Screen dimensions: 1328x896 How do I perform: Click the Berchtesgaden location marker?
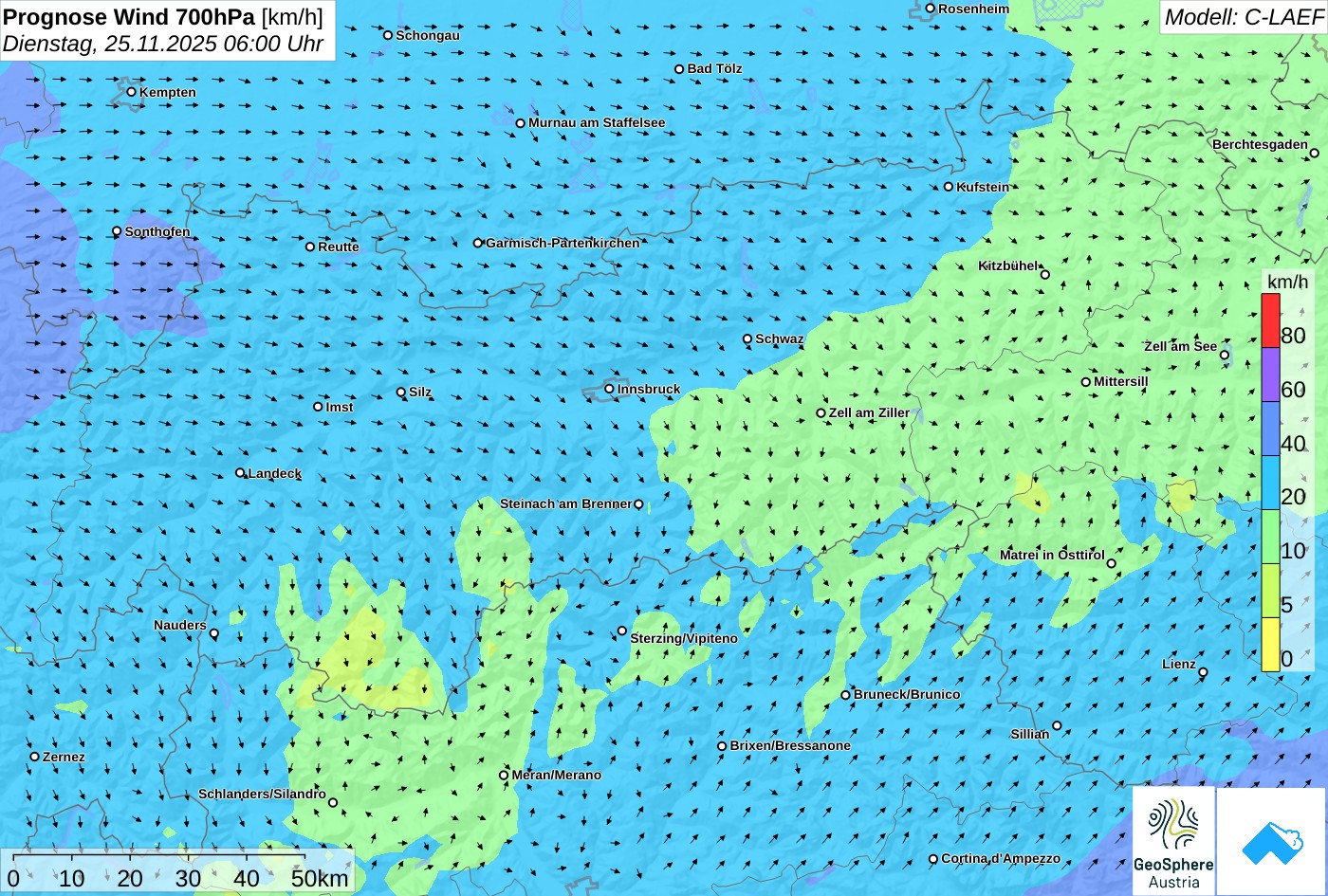[1315, 153]
